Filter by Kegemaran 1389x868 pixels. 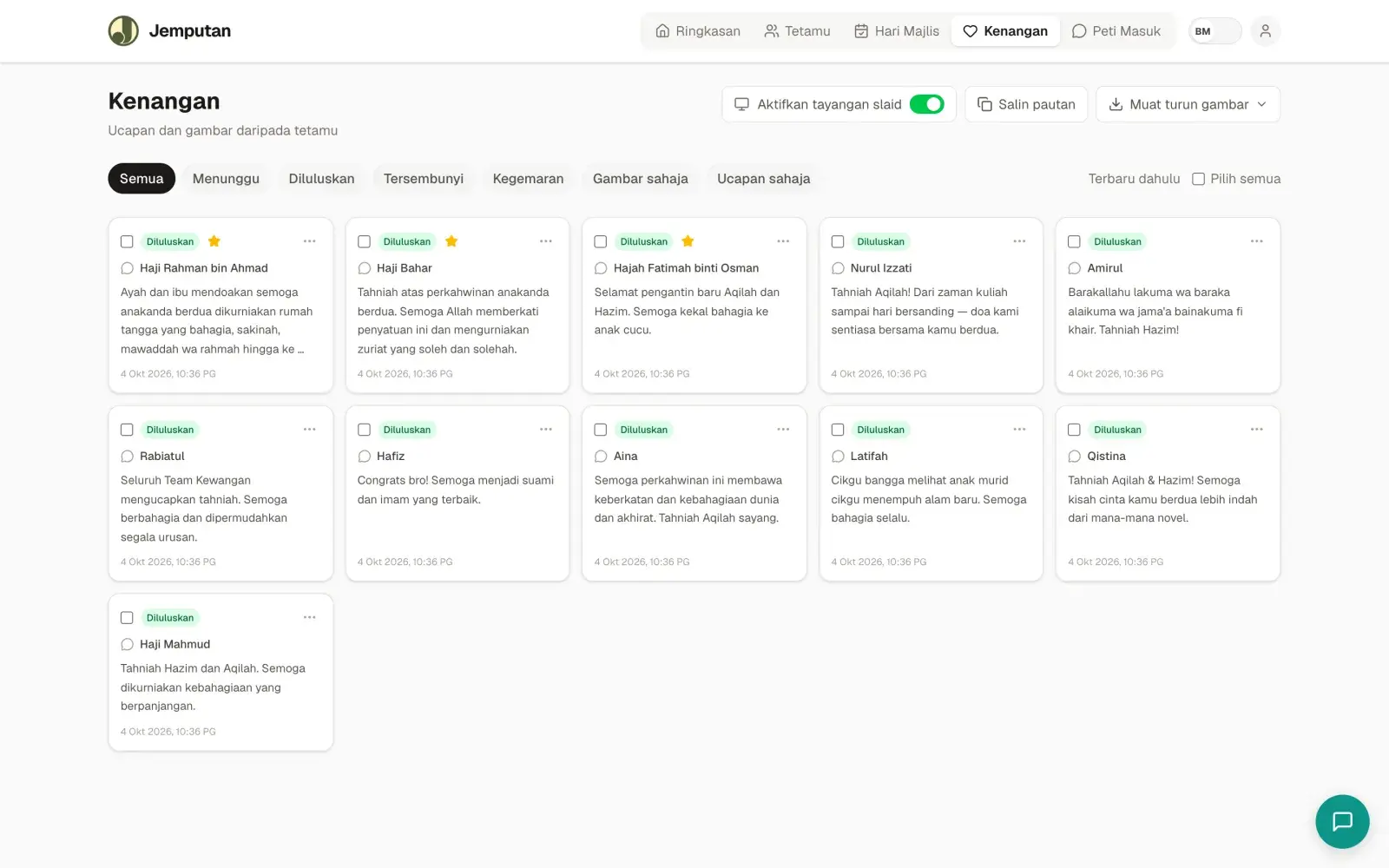528,179
